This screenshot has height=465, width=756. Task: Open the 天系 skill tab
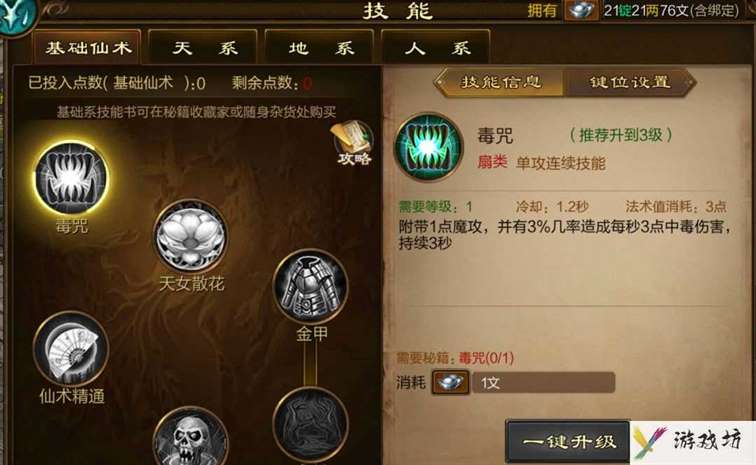tap(203, 47)
